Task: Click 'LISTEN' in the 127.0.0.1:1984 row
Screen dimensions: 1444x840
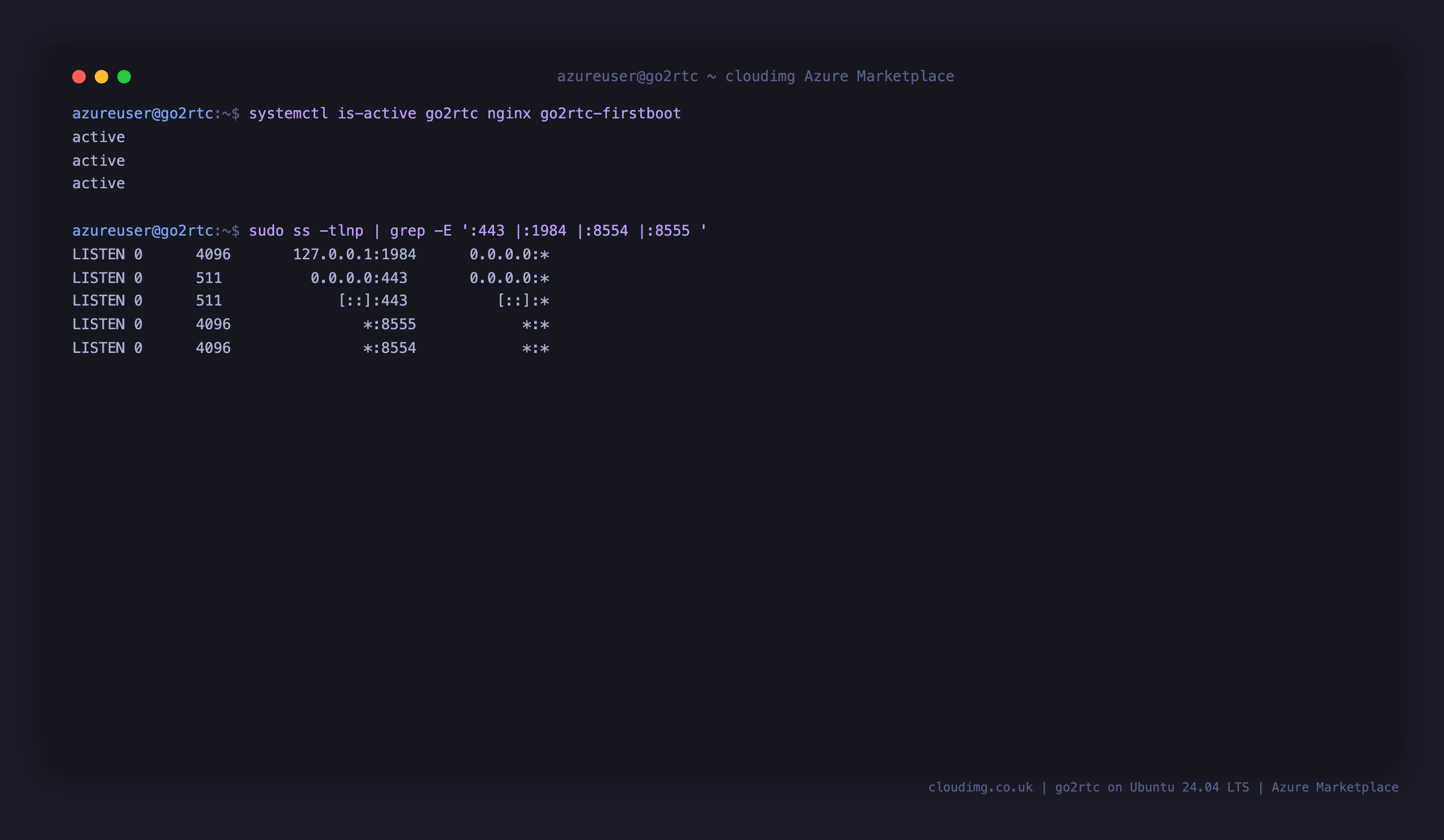Action: [99, 254]
